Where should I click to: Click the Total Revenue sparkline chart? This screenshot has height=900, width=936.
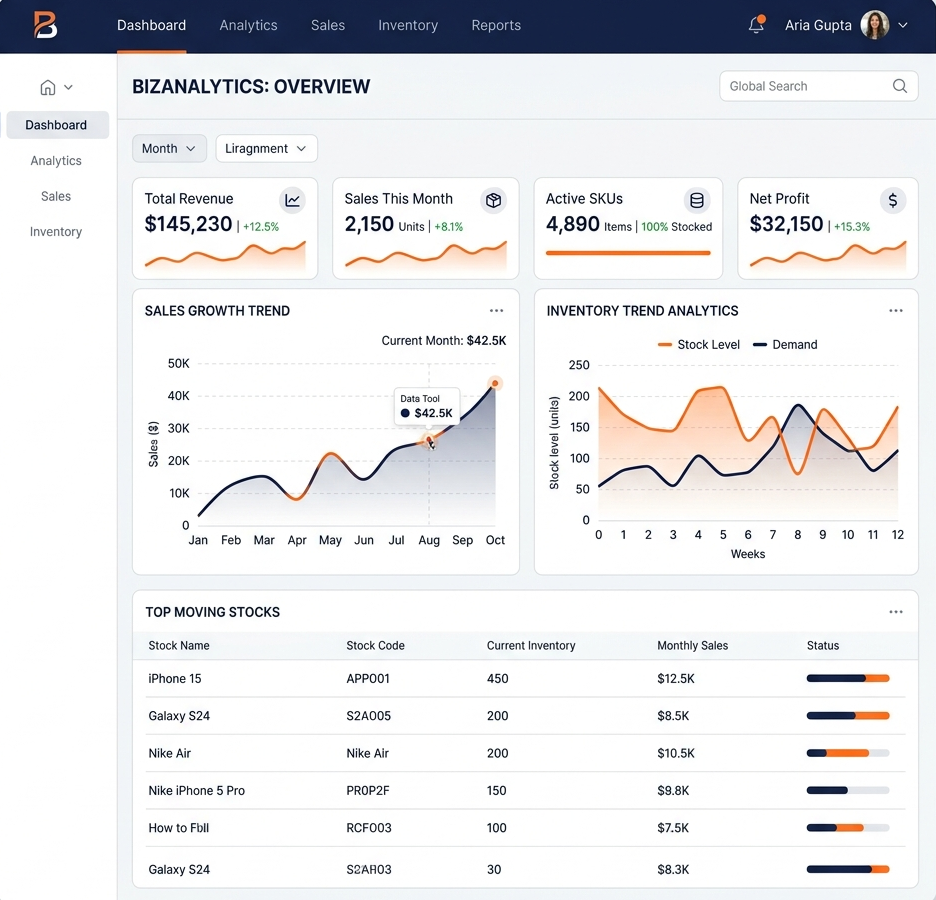point(225,255)
